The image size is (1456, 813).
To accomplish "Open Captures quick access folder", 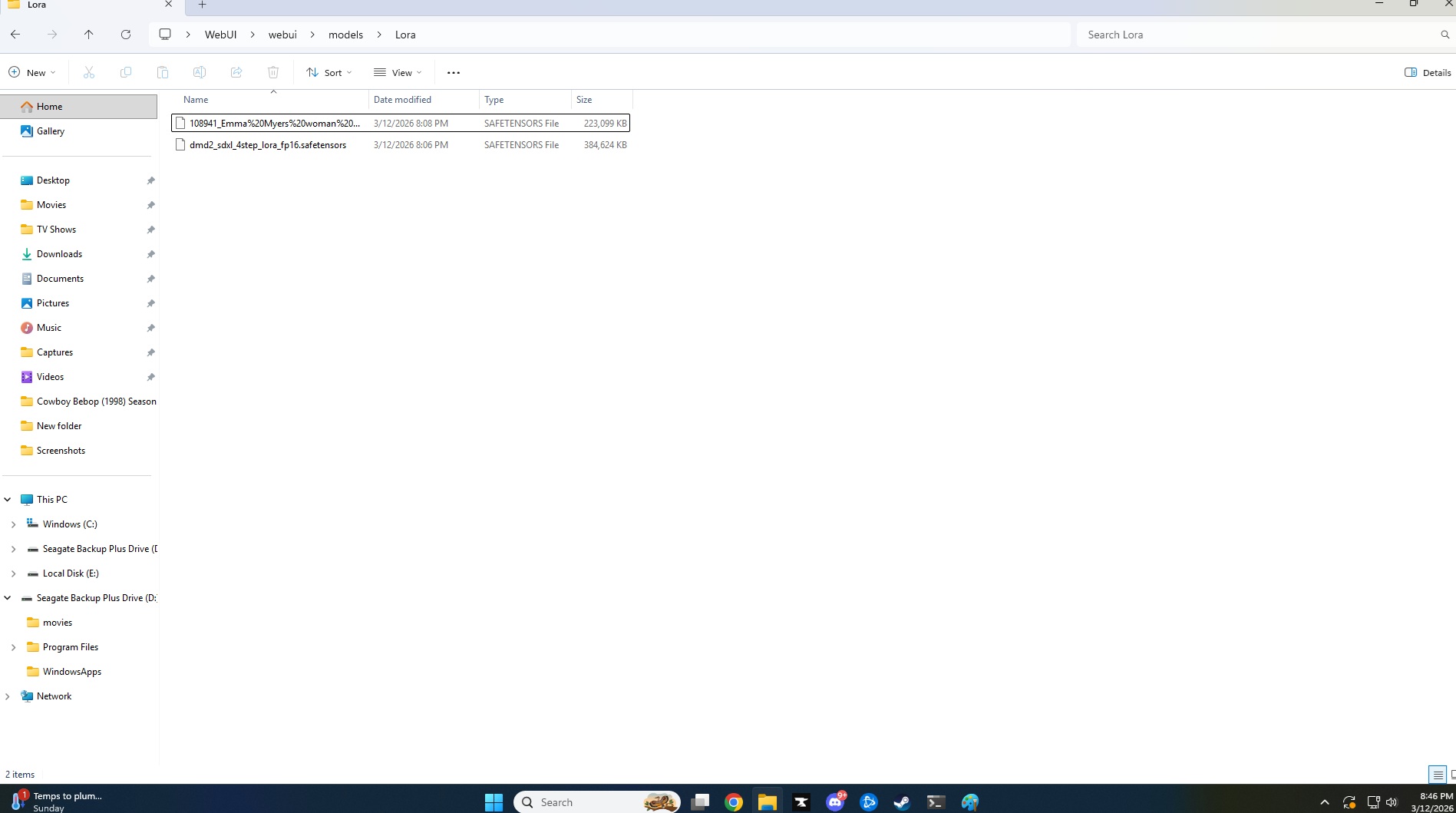I will (x=78, y=352).
